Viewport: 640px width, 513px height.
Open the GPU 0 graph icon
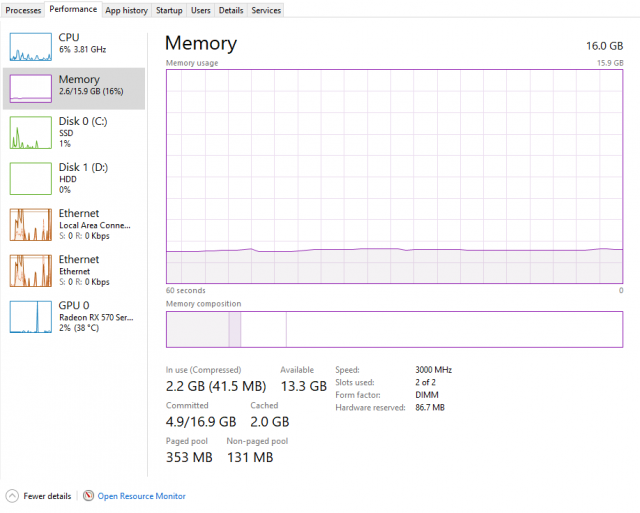[30, 316]
